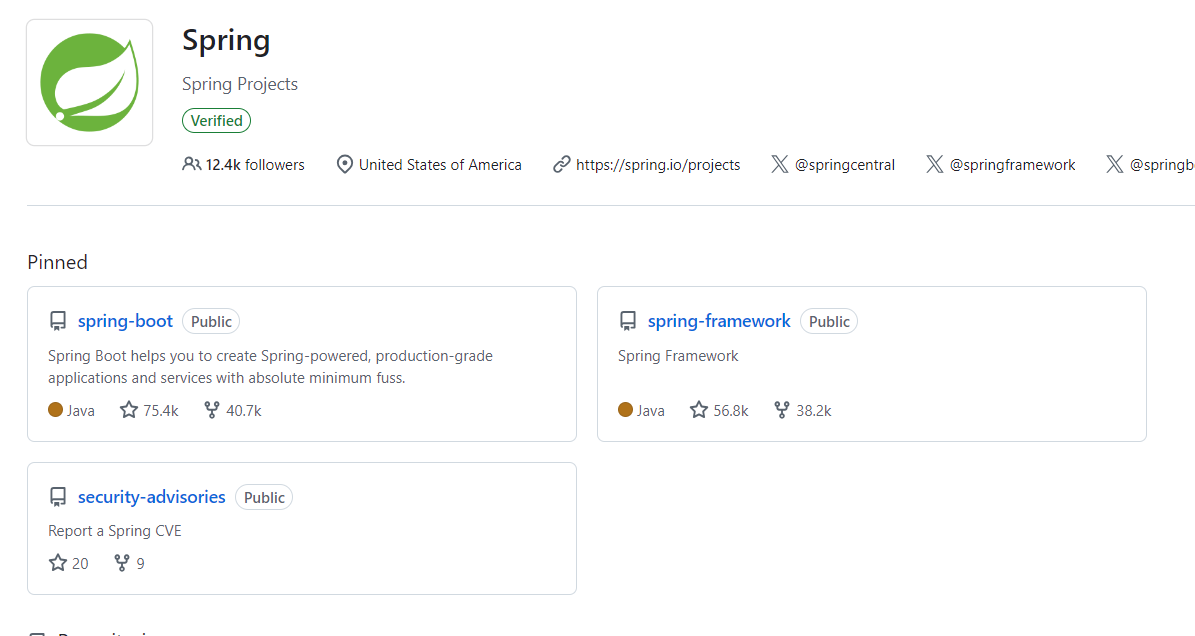
Task: Click the star icon showing 75.4k
Action: 129,410
